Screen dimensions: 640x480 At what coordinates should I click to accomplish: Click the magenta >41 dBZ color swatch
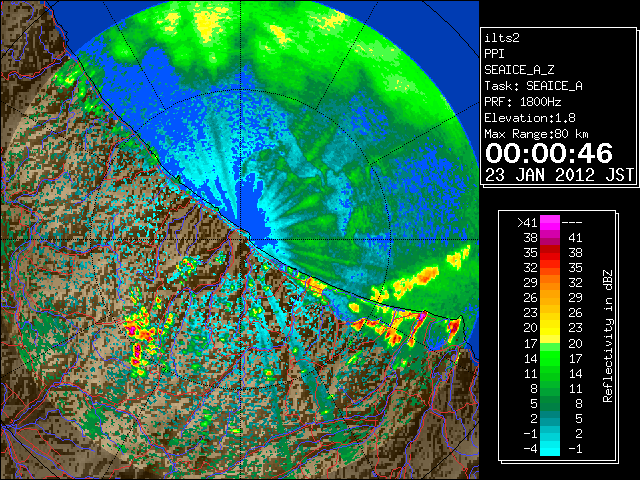[x=550, y=223]
